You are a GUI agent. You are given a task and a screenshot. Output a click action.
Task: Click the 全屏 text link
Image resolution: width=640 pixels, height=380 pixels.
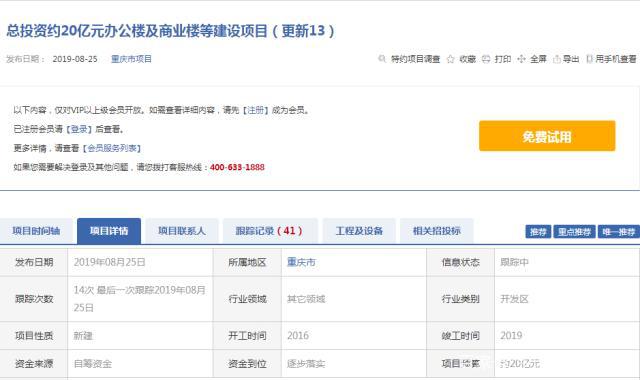(x=538, y=59)
